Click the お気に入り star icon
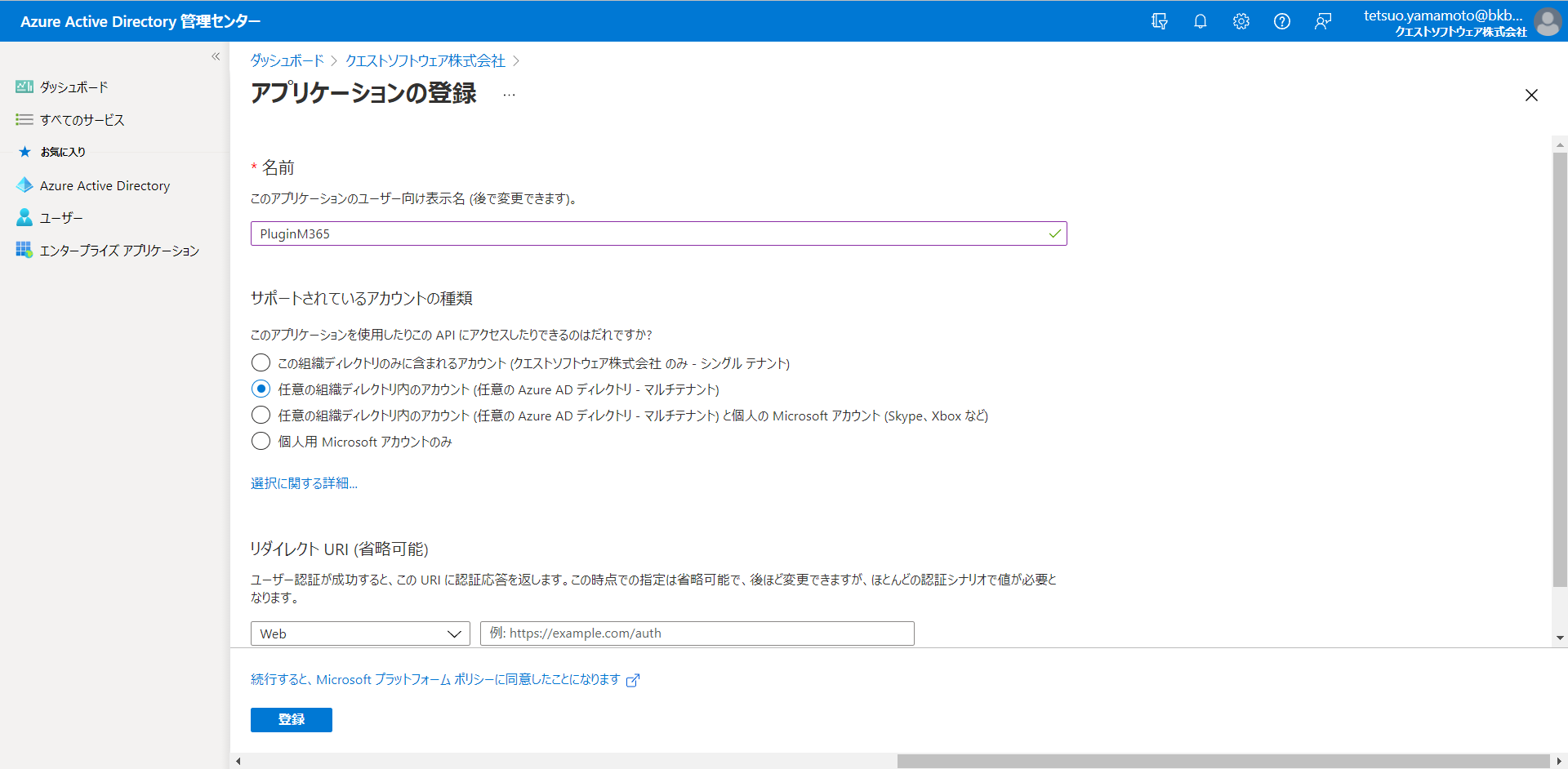 (24, 152)
